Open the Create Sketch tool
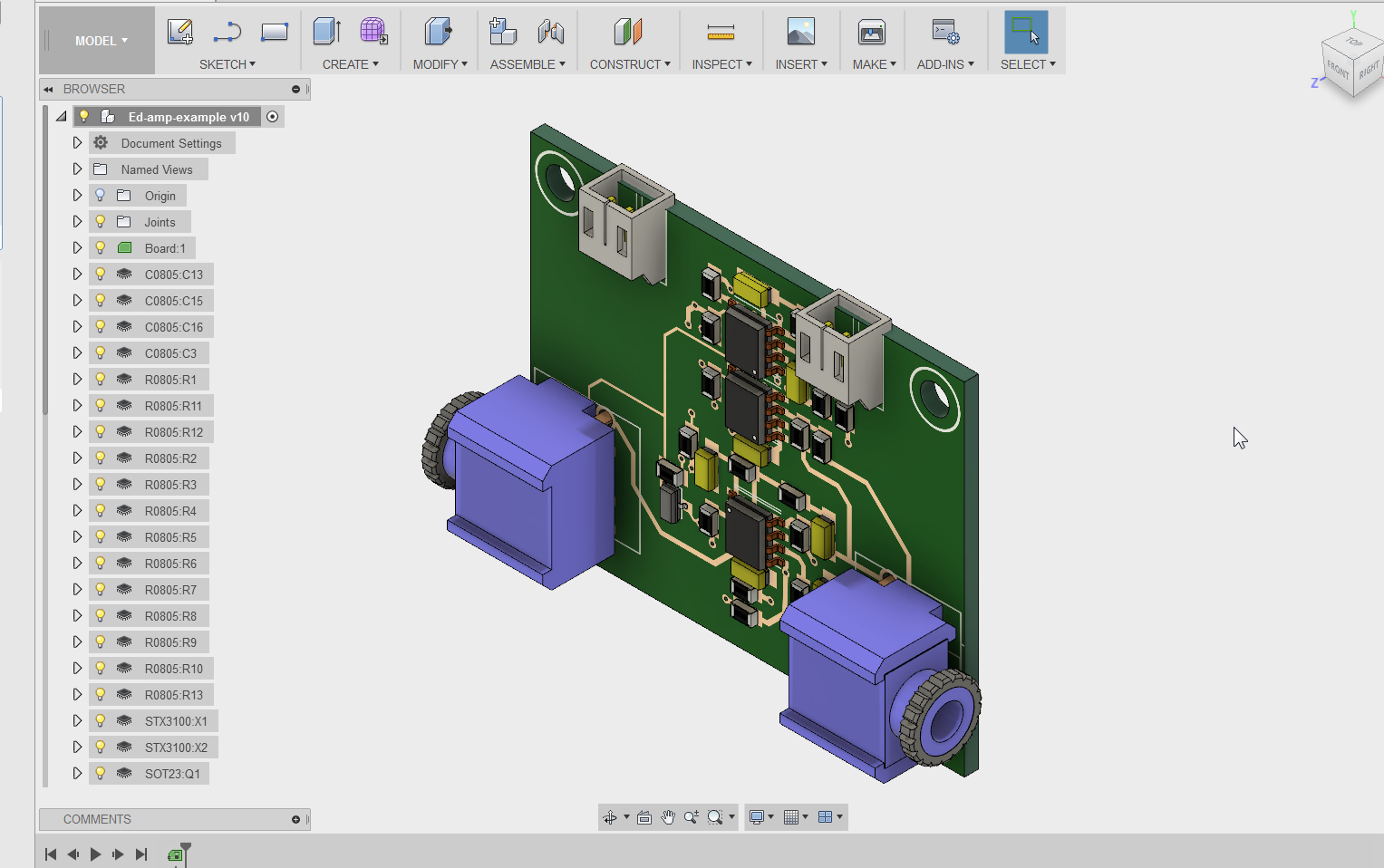Screen dimensions: 1384x868 pyautogui.click(x=180, y=32)
